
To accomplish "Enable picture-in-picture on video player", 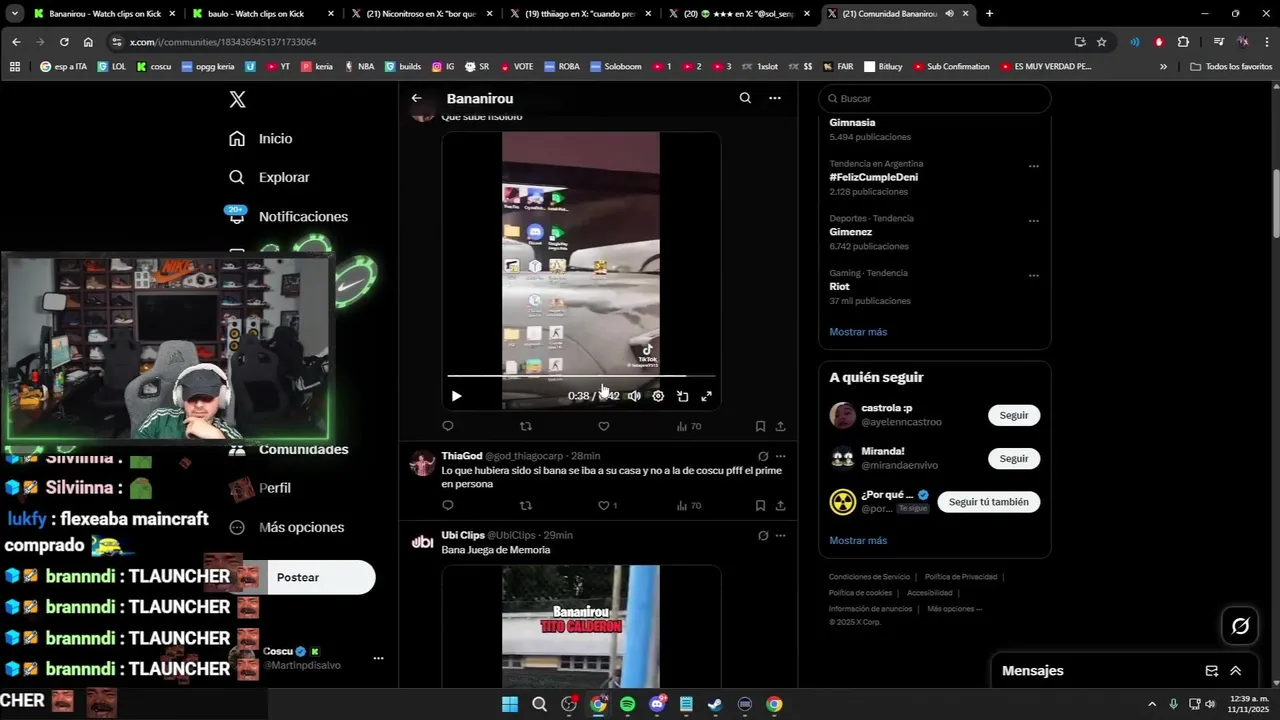I will click(x=682, y=396).
